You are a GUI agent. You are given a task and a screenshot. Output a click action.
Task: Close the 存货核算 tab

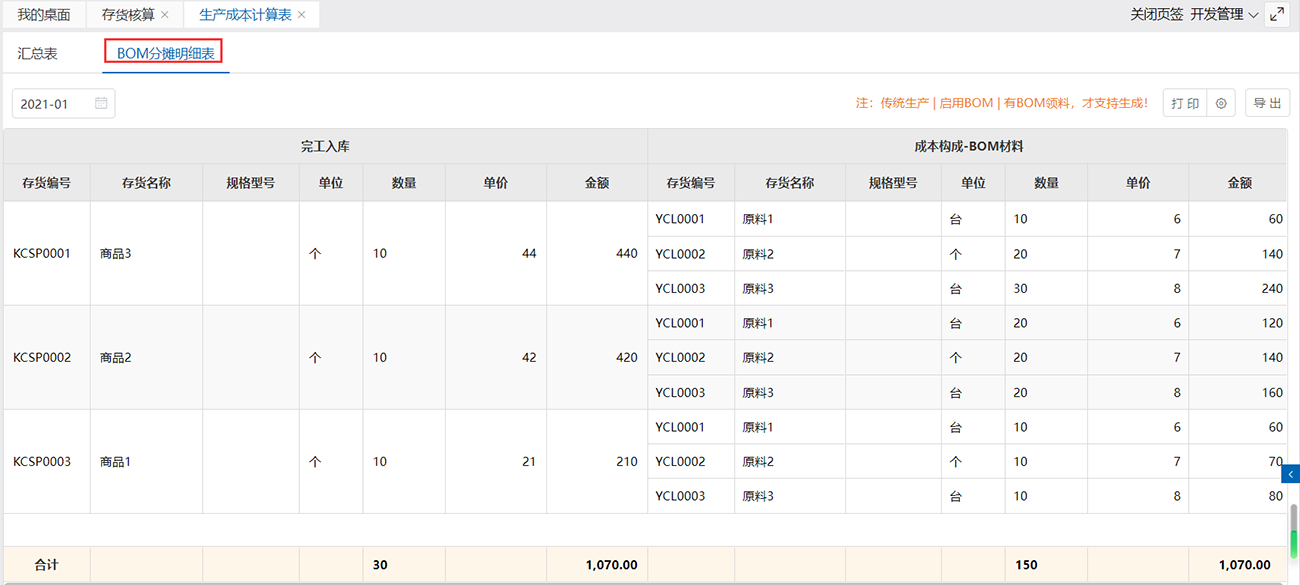click(x=165, y=15)
